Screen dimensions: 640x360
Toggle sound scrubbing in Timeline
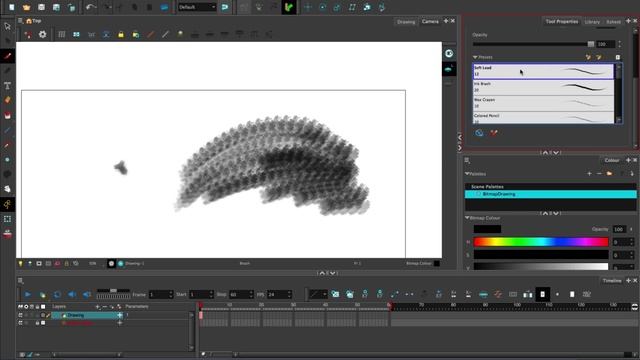87,294
